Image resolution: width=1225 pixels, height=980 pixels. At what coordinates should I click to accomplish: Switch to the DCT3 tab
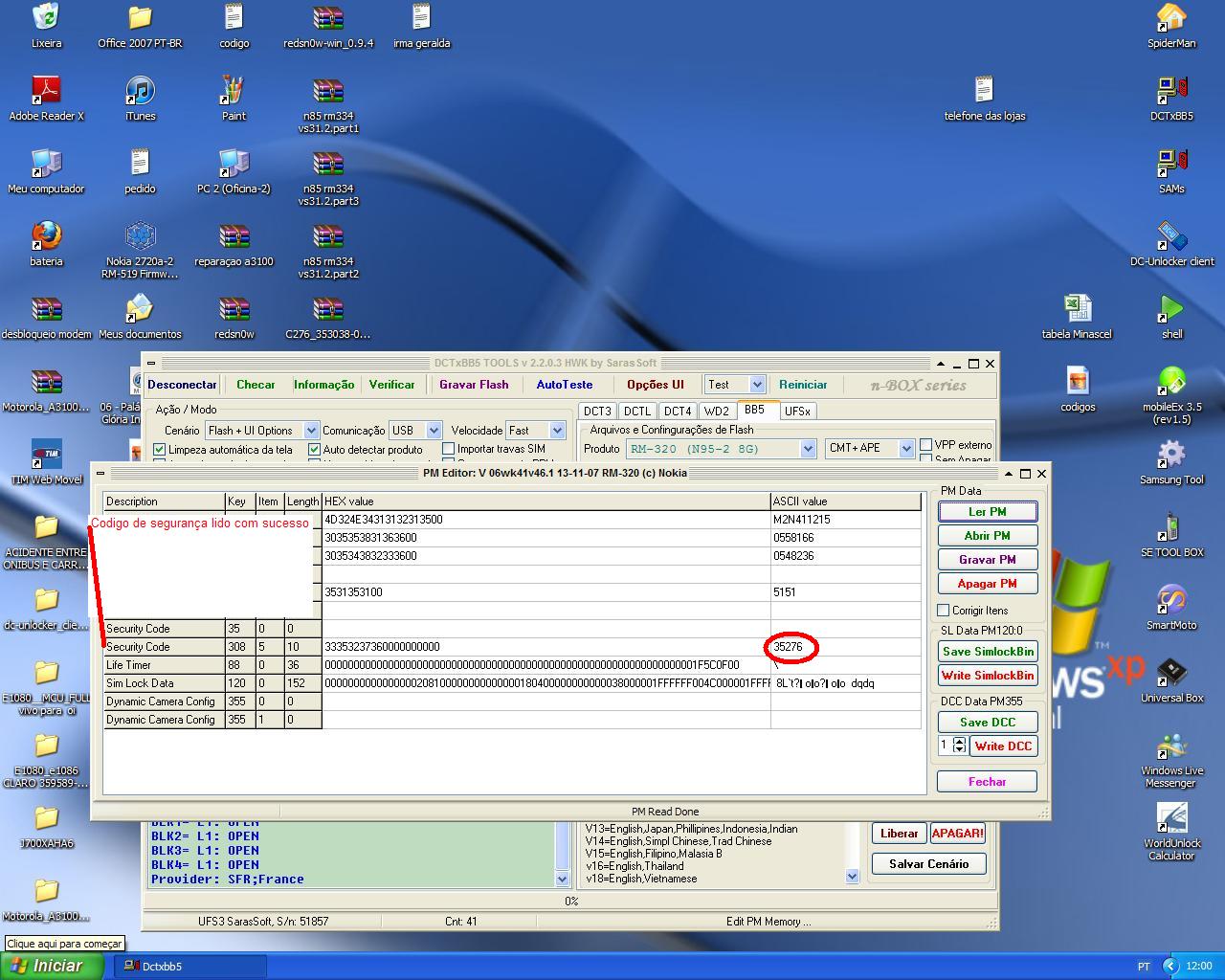597,412
